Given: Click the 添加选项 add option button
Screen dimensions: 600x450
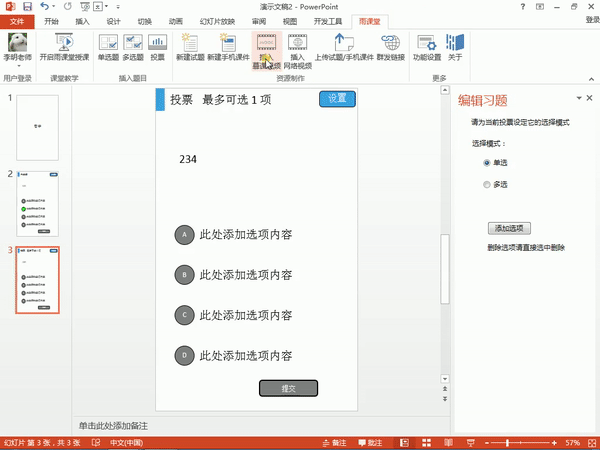Looking at the screenshot, I should coord(509,228).
